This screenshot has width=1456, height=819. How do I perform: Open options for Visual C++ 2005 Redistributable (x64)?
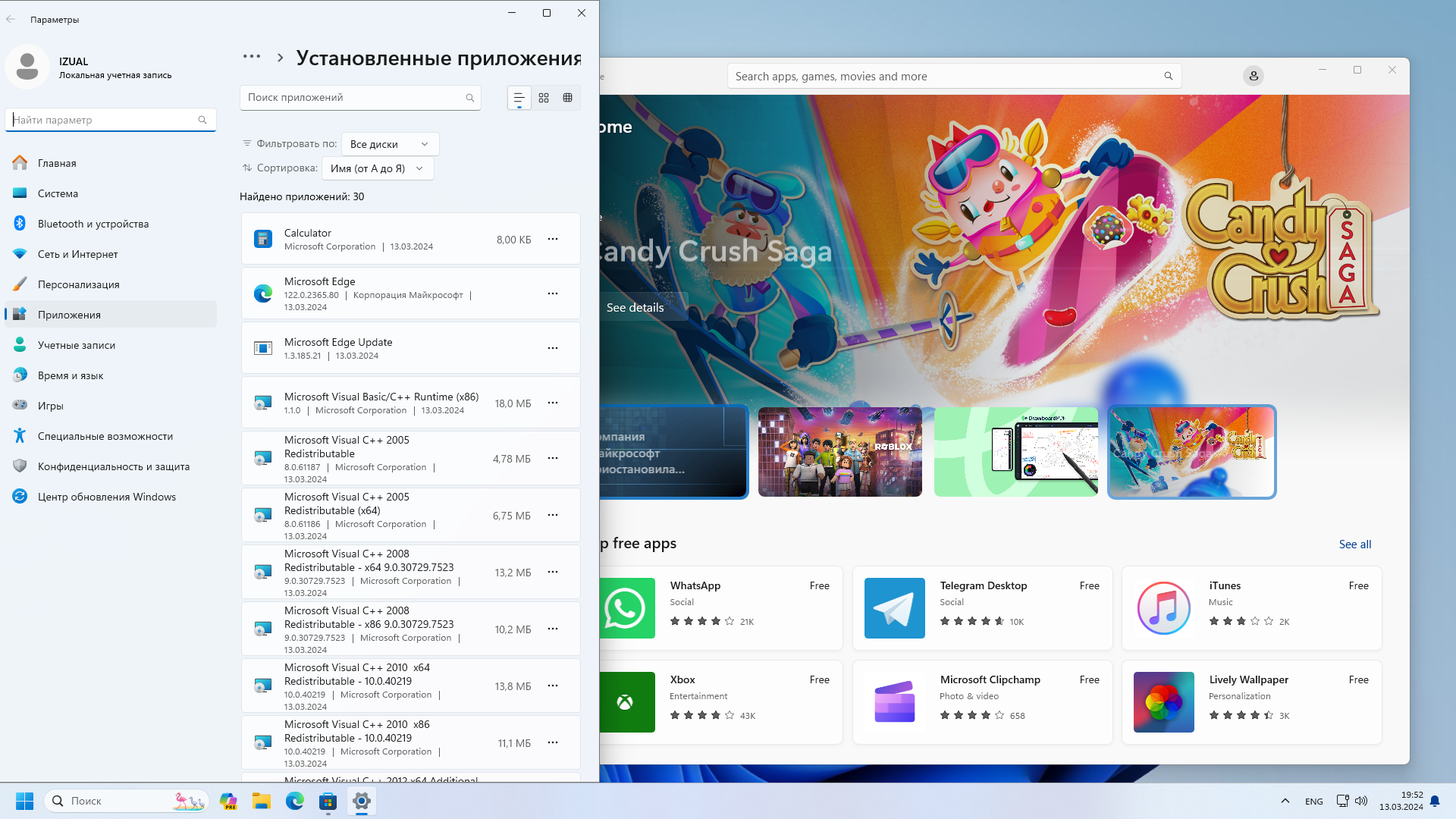(553, 515)
